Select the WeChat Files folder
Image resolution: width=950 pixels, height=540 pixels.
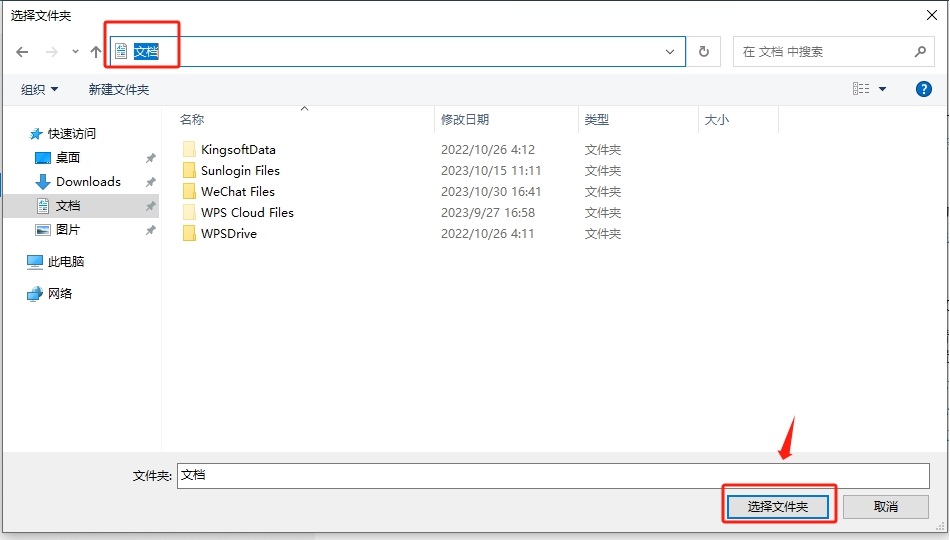[238, 192]
